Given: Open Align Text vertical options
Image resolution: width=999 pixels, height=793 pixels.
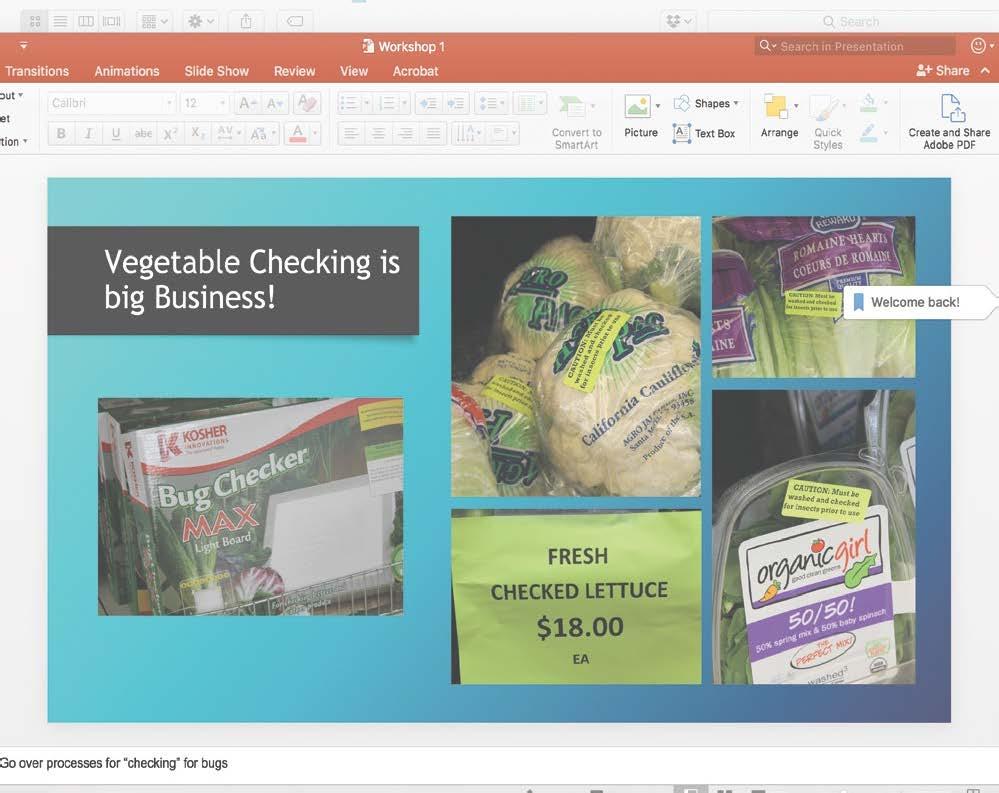Looking at the screenshot, I should tap(503, 134).
